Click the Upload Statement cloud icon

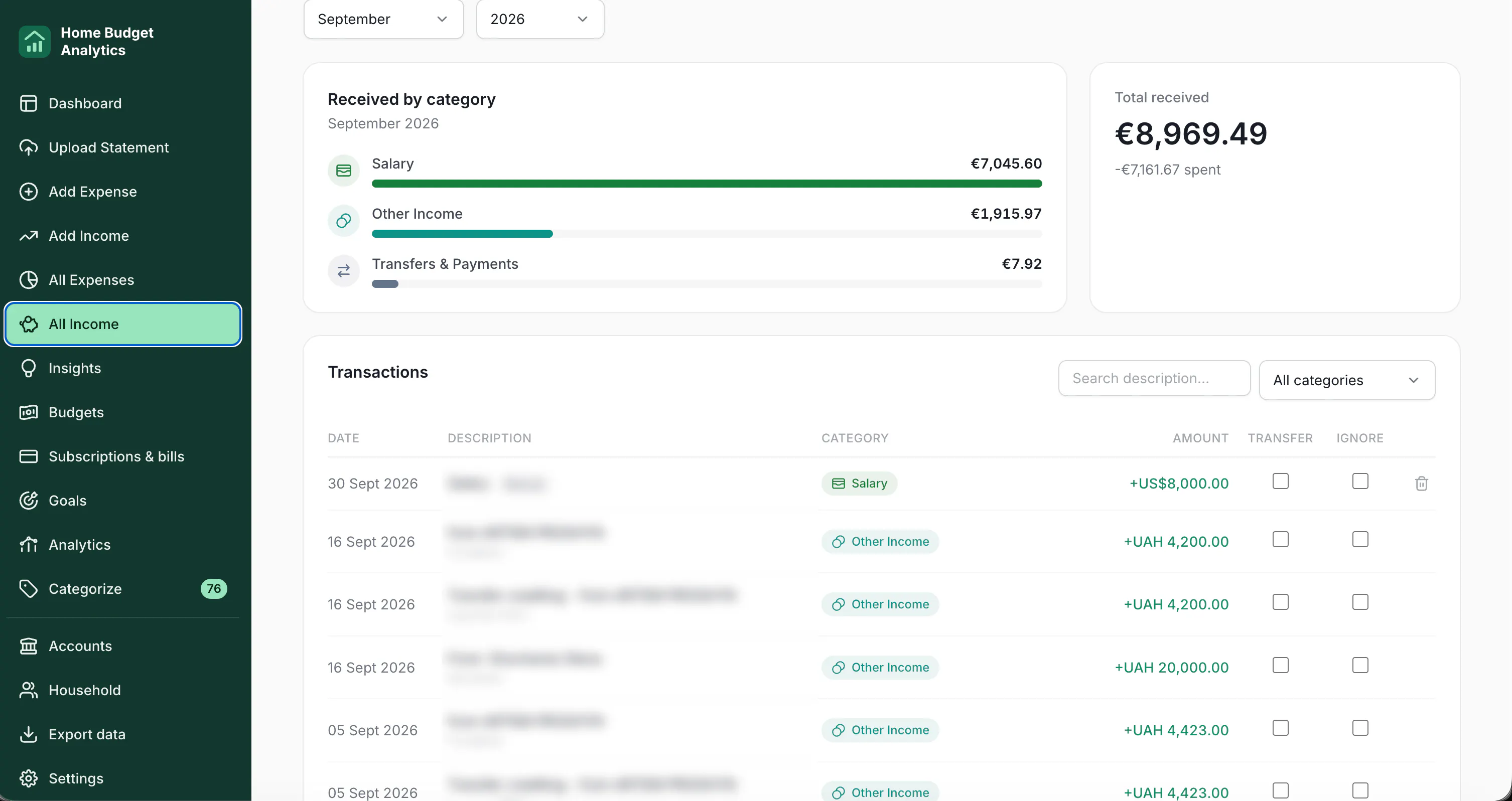click(28, 147)
